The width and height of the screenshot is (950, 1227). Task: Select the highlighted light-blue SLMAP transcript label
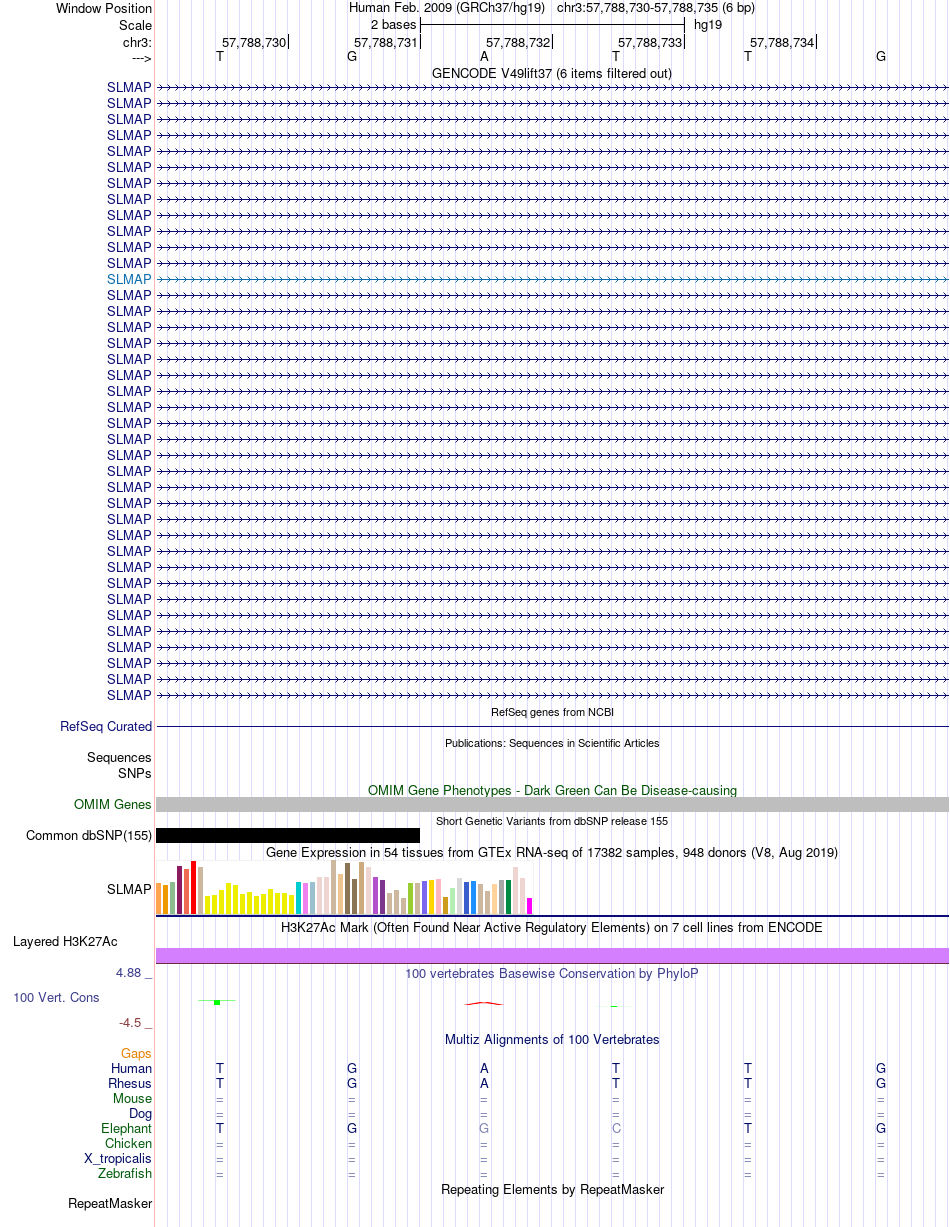pos(129,279)
